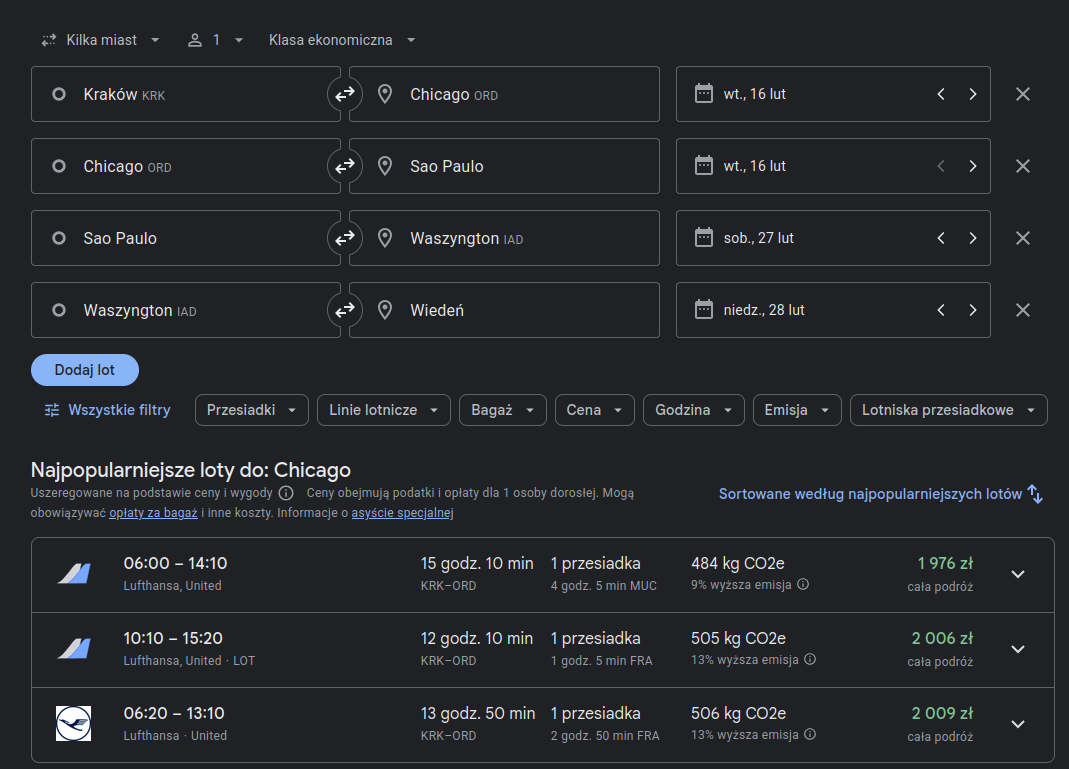Remove the Kraków to Chicago flight leg
1069x769 pixels.
(x=1023, y=94)
